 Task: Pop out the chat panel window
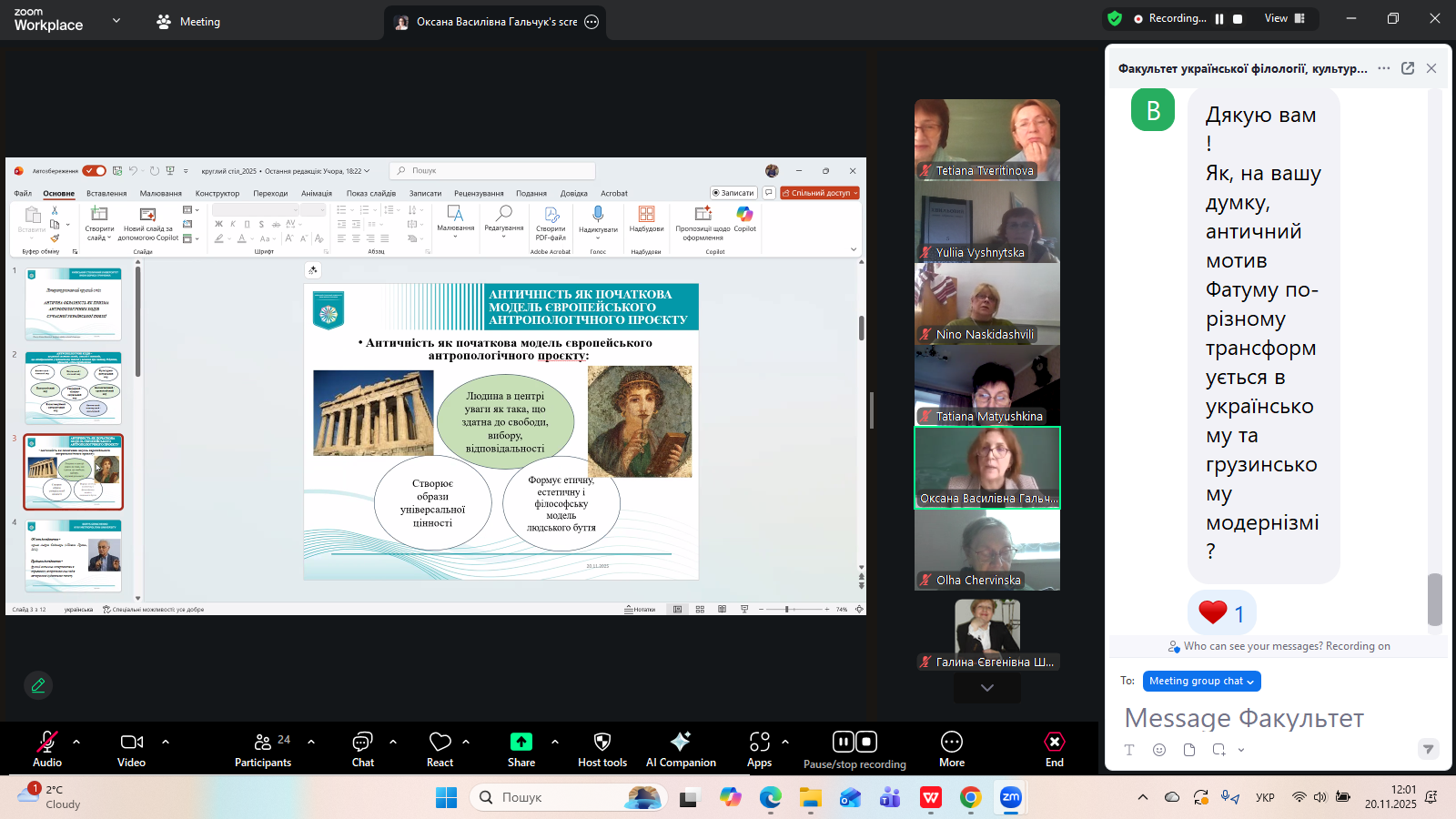click(x=1408, y=68)
